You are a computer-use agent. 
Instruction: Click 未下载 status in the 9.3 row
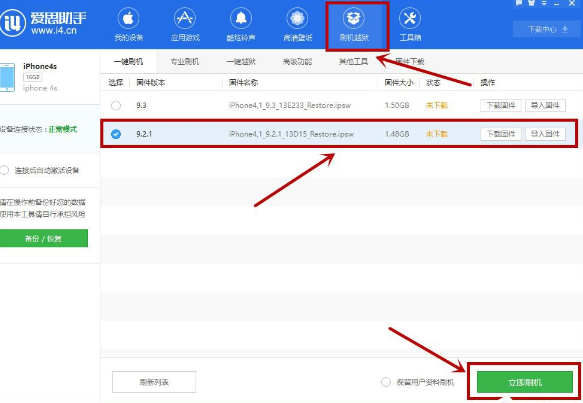point(437,106)
